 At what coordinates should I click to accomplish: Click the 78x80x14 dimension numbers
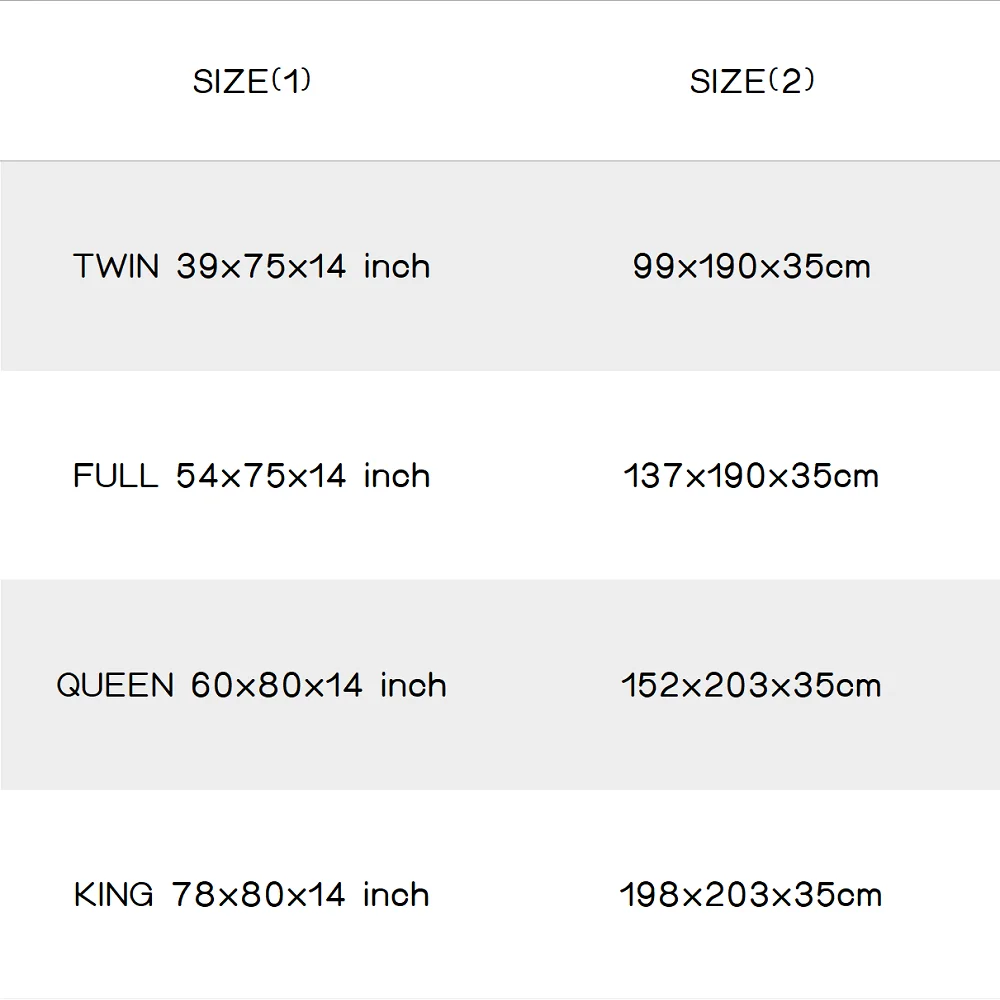[259, 895]
